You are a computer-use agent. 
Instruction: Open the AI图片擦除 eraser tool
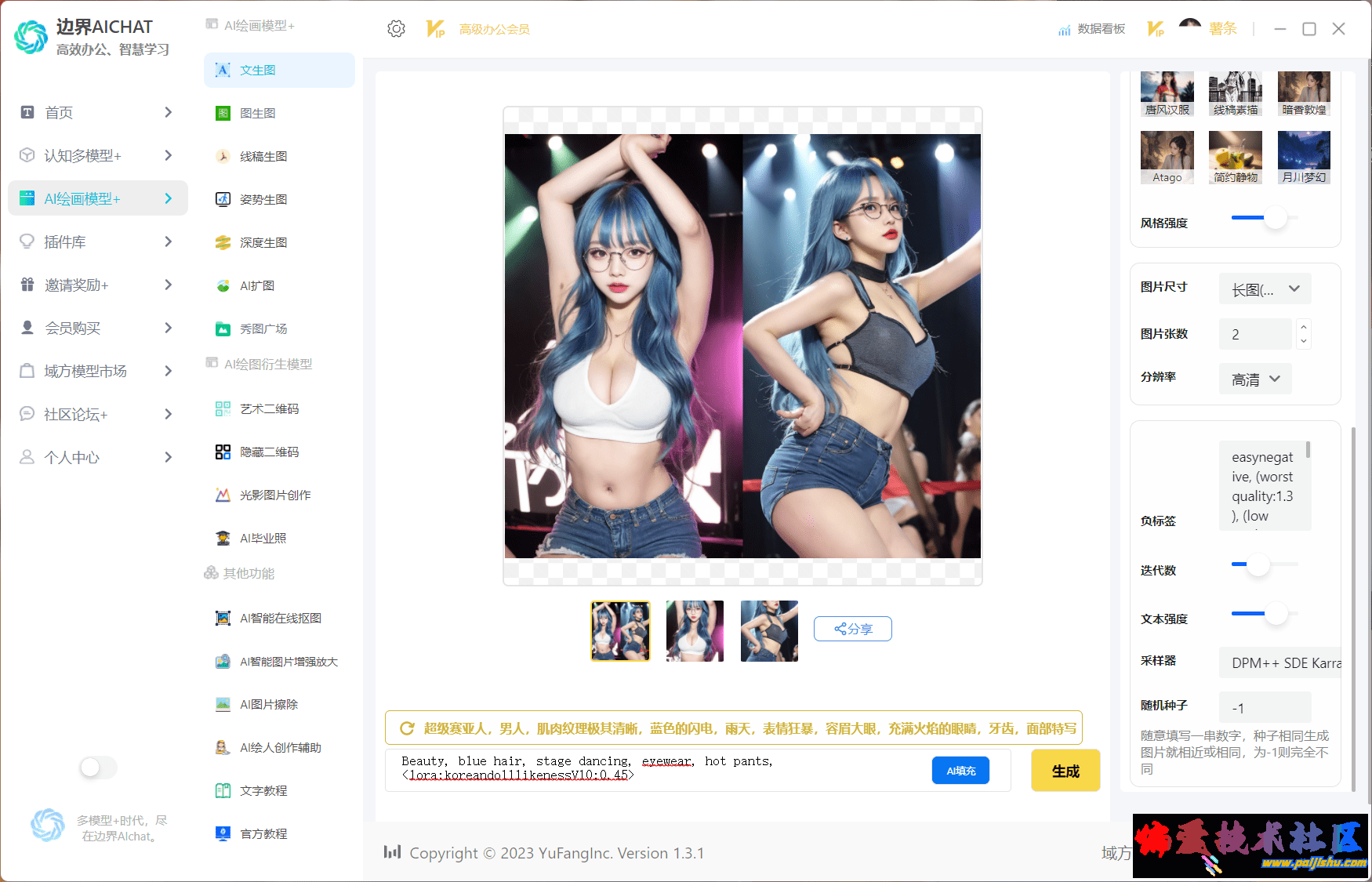[223, 705]
